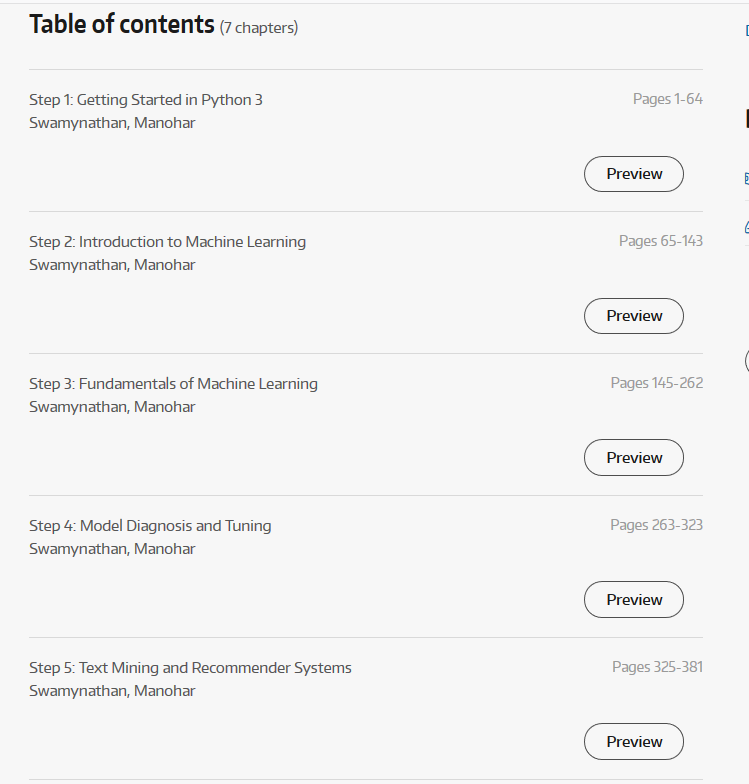Click the 'Table of contents' heading

tap(122, 25)
